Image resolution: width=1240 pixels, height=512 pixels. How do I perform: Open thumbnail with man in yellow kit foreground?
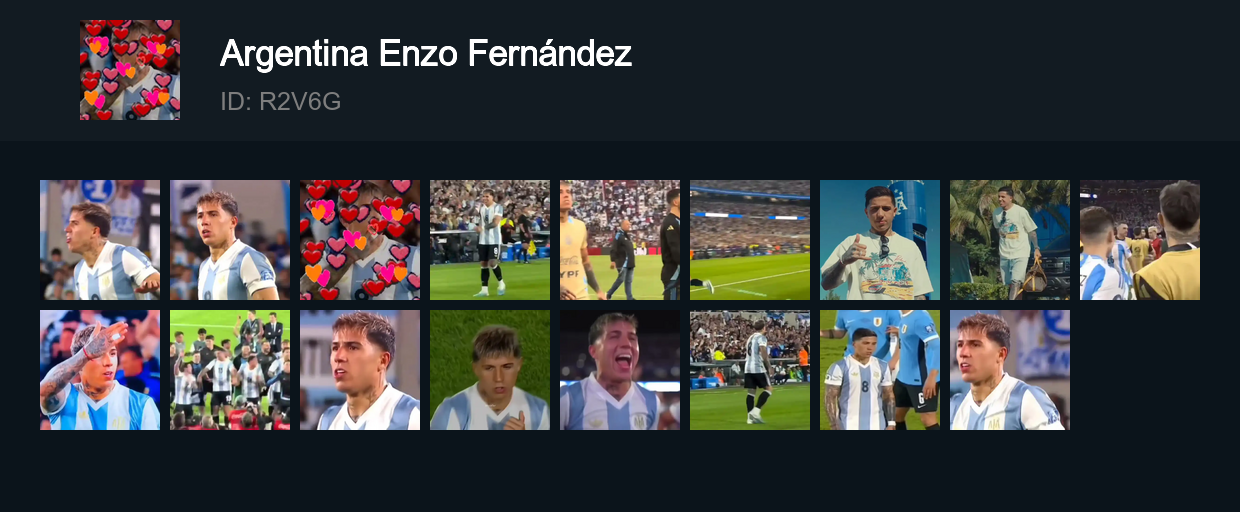click(620, 240)
